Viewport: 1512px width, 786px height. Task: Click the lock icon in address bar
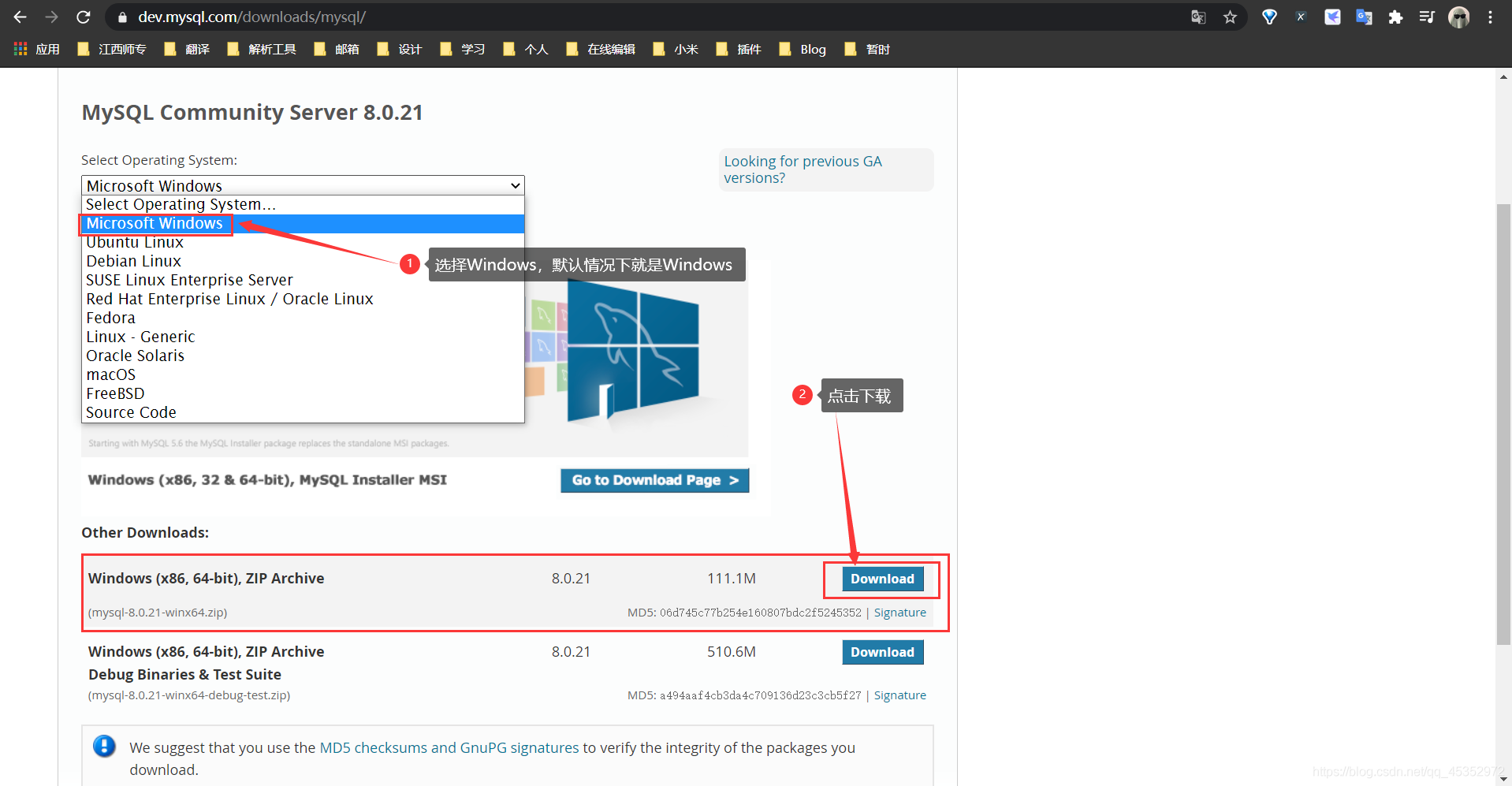click(x=121, y=17)
